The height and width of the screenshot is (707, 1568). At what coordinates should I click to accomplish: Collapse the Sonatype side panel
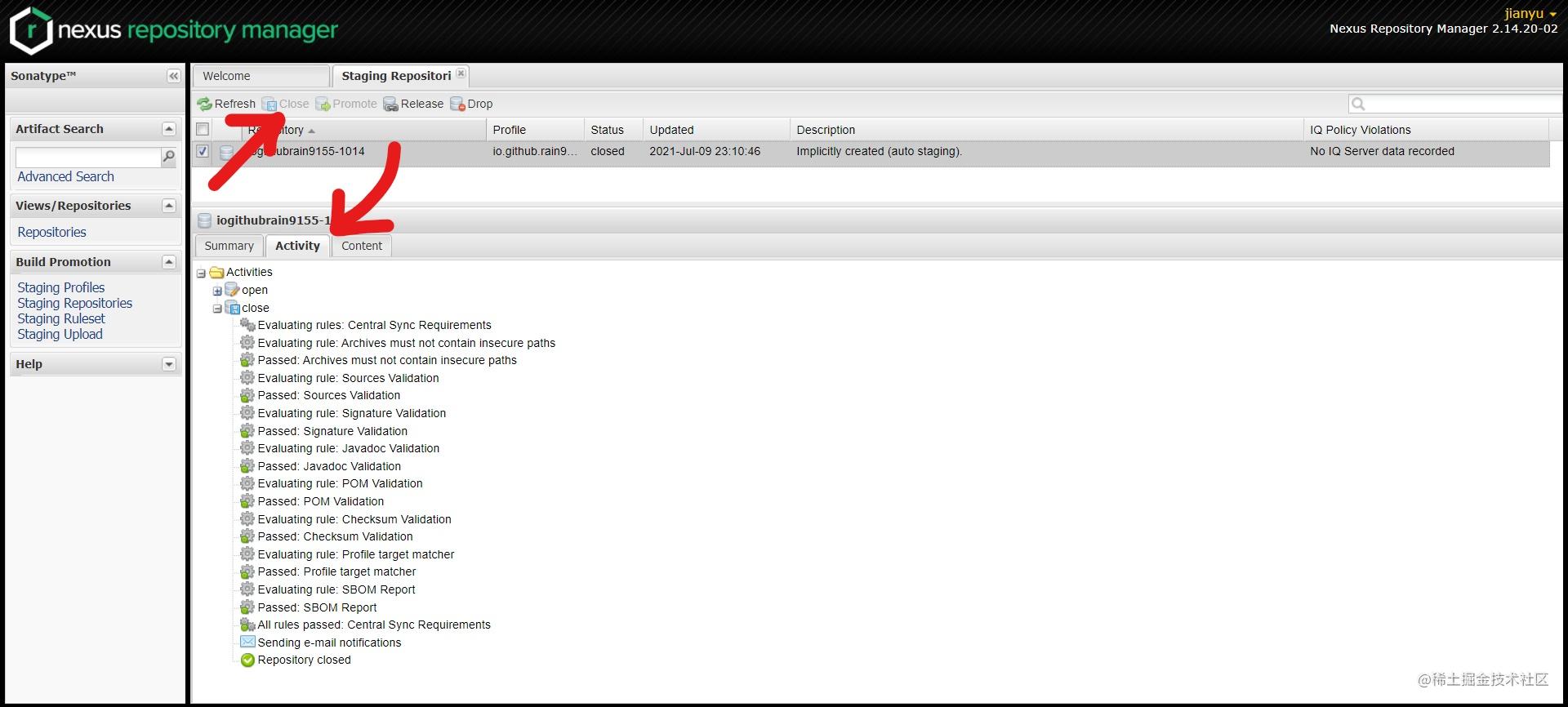click(x=173, y=76)
